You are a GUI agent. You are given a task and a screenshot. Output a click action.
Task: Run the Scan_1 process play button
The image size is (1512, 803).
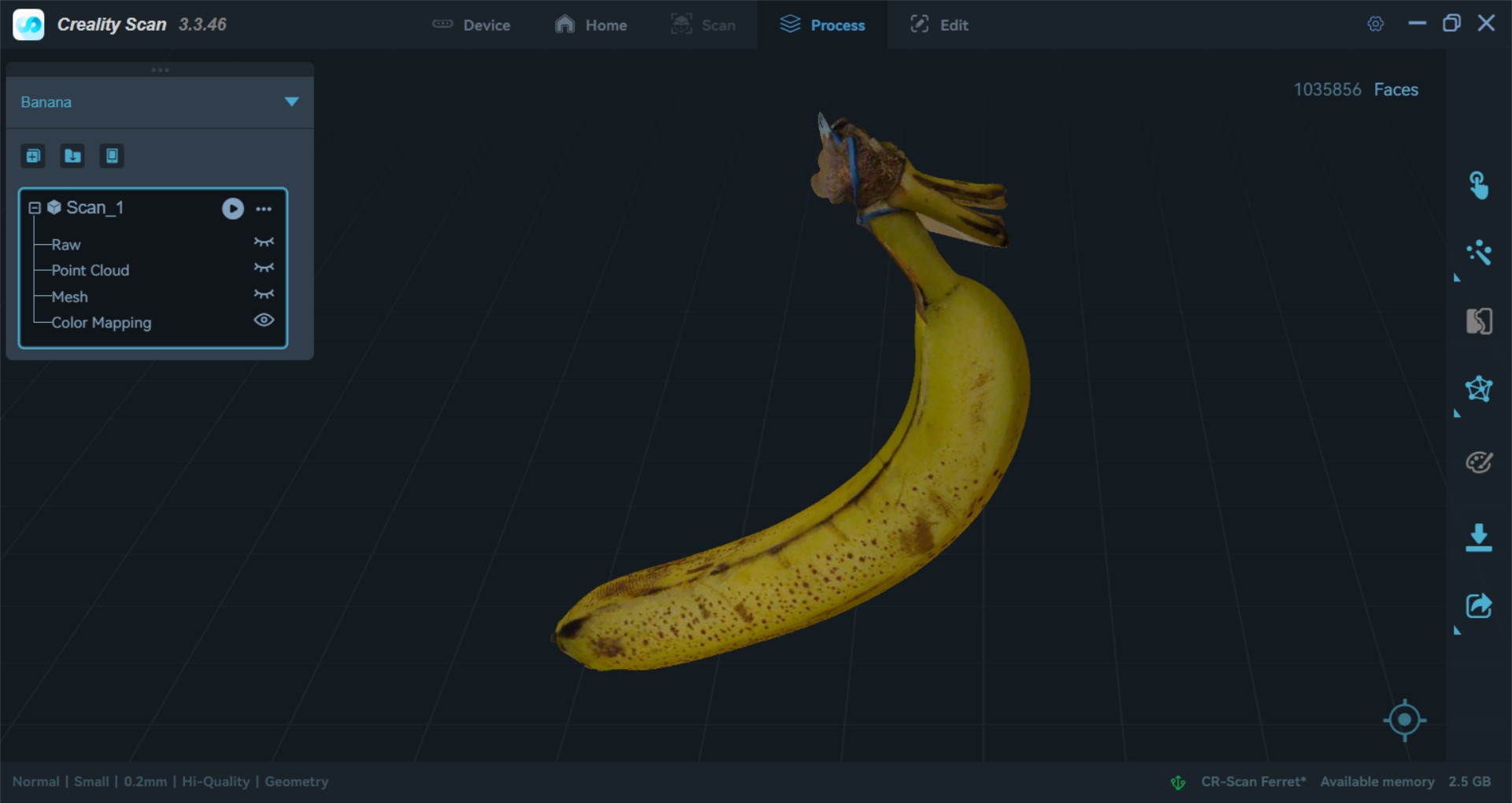tap(232, 209)
